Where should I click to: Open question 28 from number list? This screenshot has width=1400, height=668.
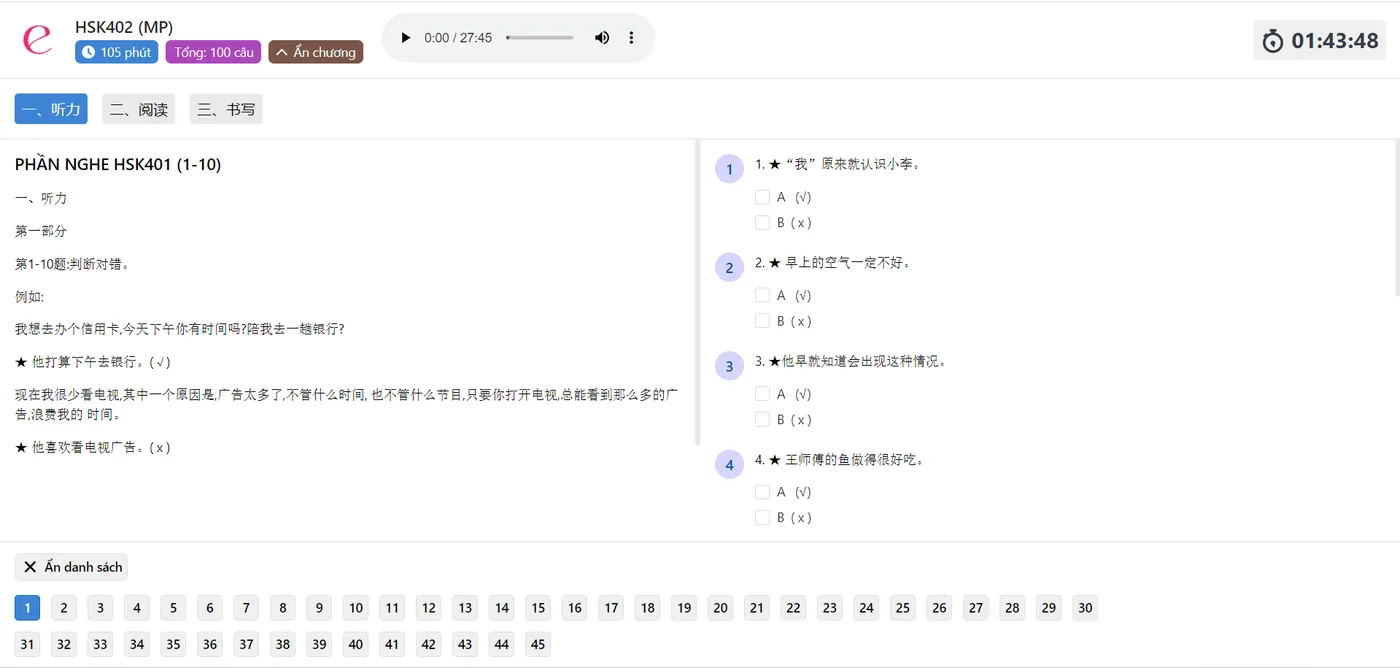tap(1012, 608)
